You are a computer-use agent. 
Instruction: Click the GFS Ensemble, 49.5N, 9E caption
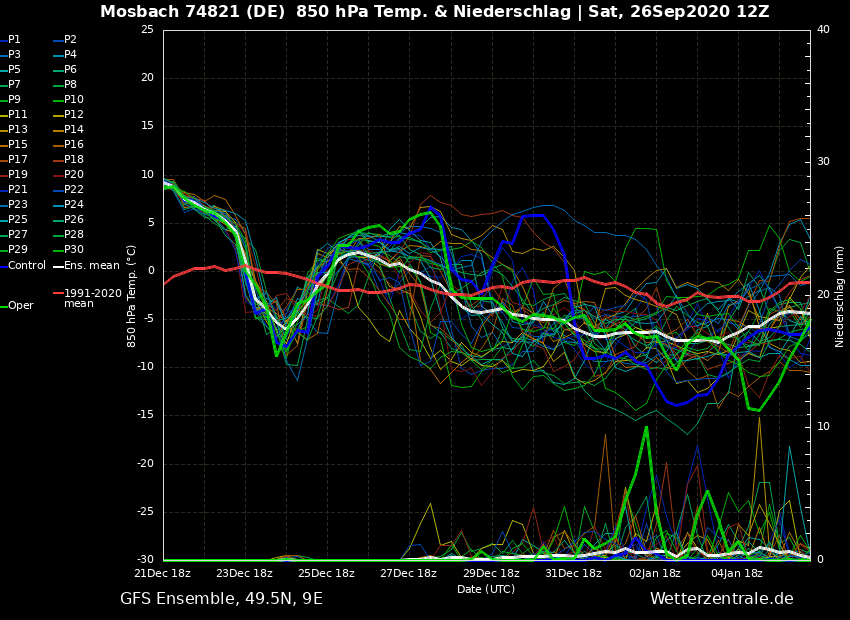(x=221, y=598)
